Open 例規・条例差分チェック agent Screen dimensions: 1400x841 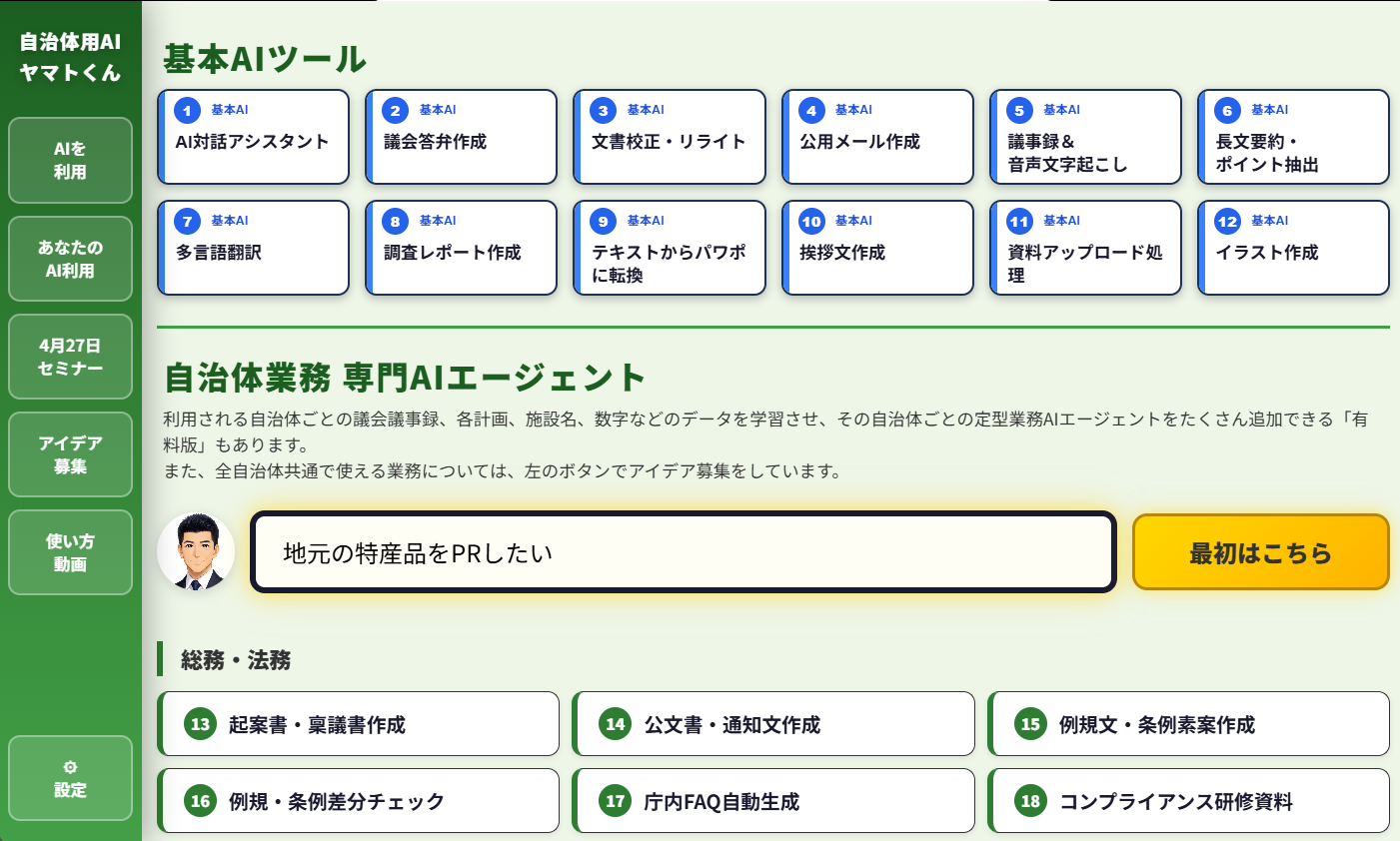click(x=358, y=801)
